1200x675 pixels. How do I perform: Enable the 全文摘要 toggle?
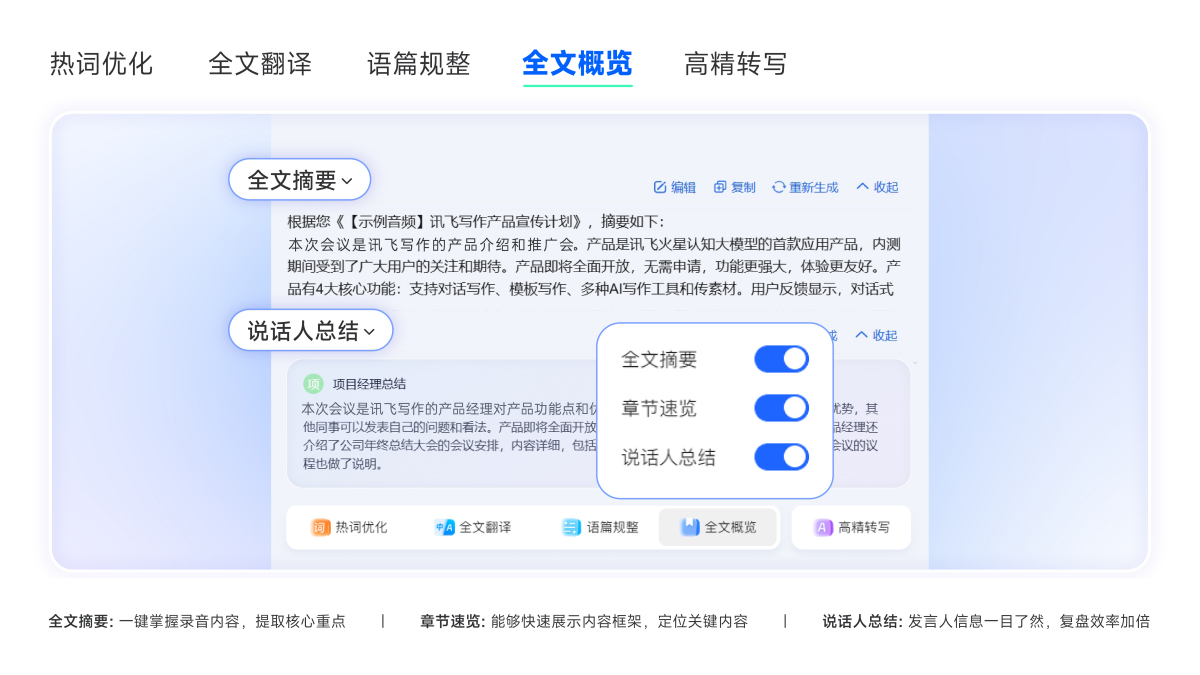point(781,358)
